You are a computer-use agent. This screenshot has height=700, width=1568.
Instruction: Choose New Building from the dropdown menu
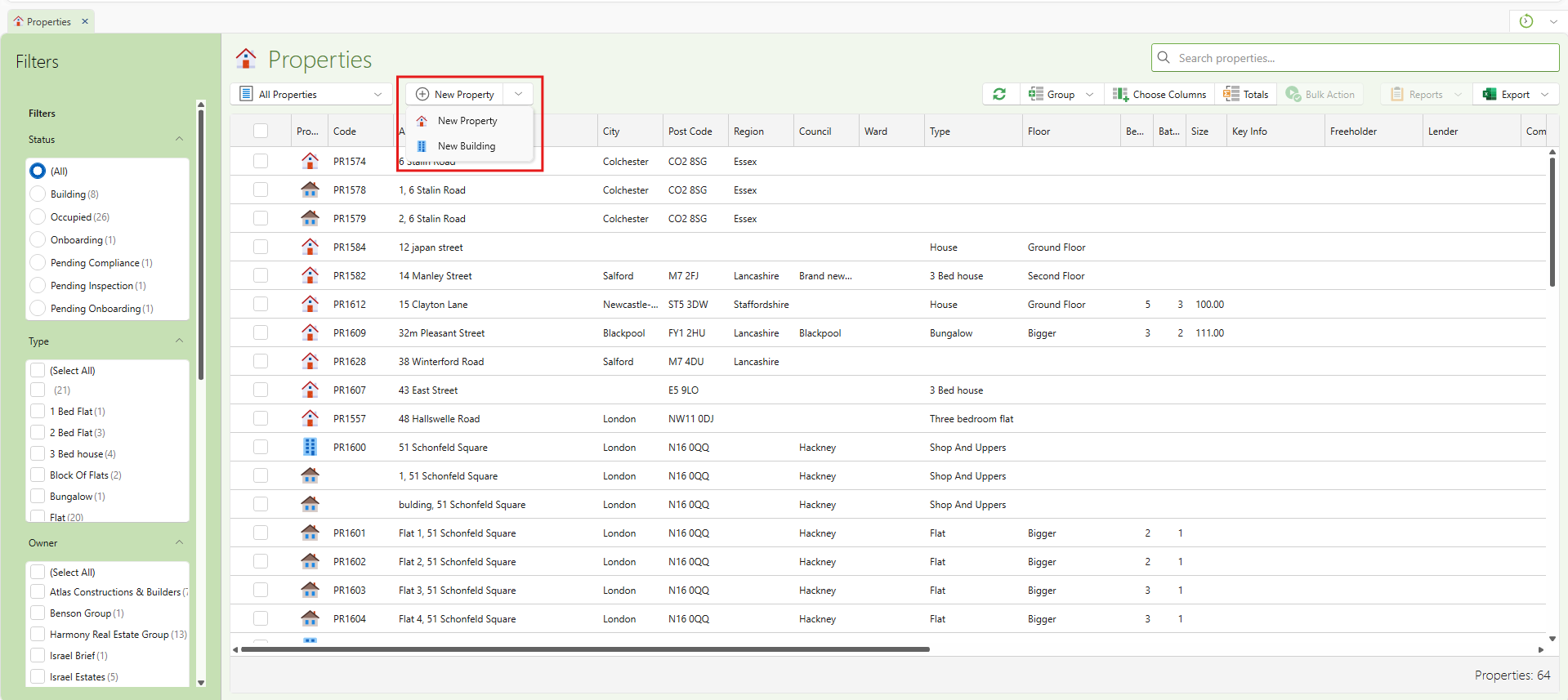tap(466, 146)
